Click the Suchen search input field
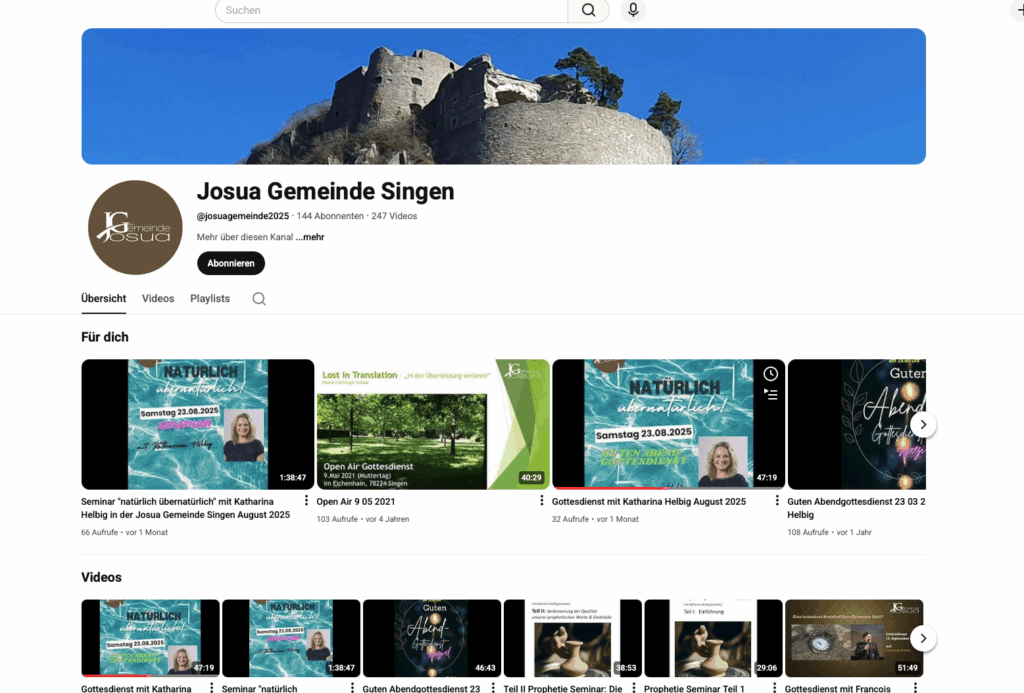The width and height of the screenshot is (1024, 693). point(391,10)
